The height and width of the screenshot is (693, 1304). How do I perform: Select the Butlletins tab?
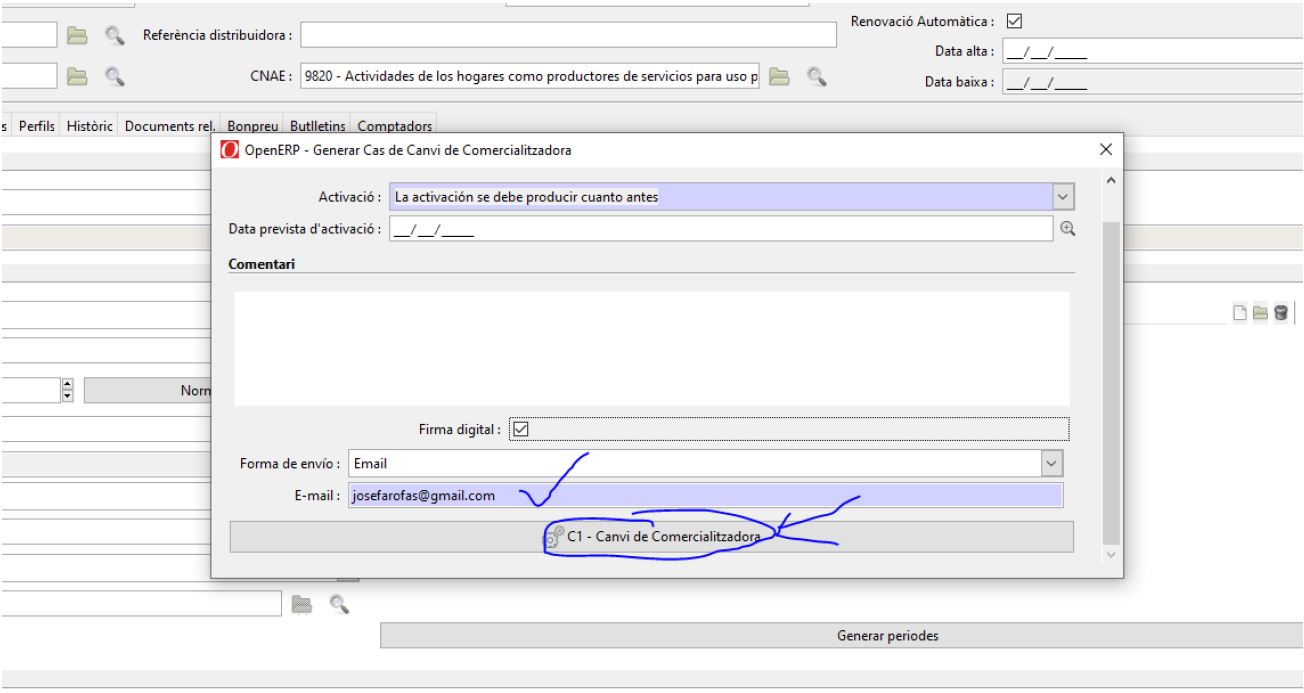tap(318, 126)
